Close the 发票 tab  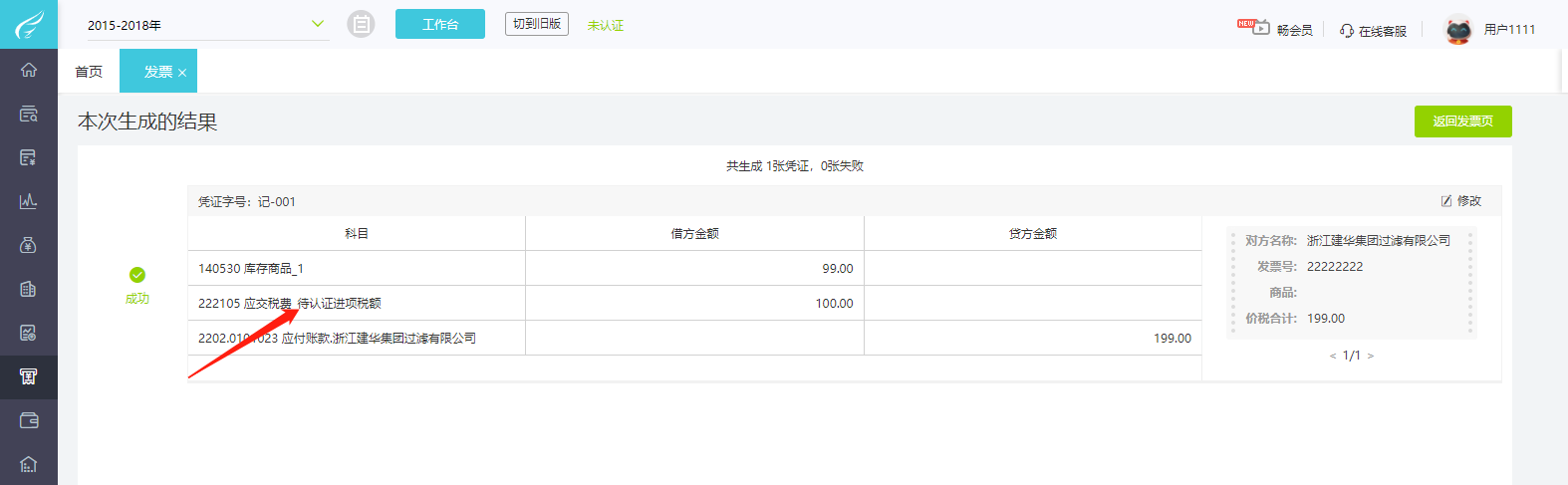pyautogui.click(x=182, y=73)
